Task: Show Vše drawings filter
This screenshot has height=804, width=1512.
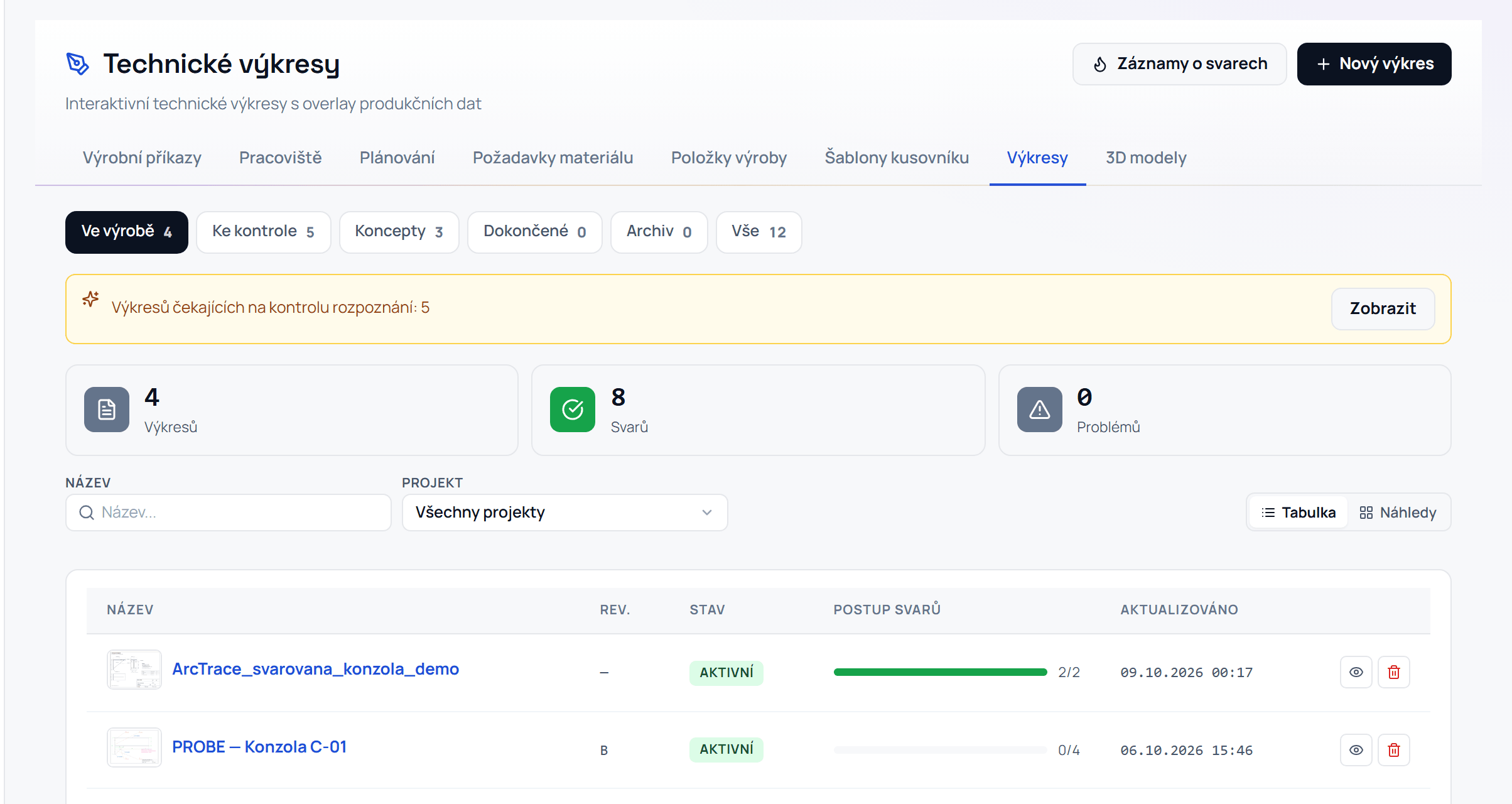Action: tap(759, 232)
